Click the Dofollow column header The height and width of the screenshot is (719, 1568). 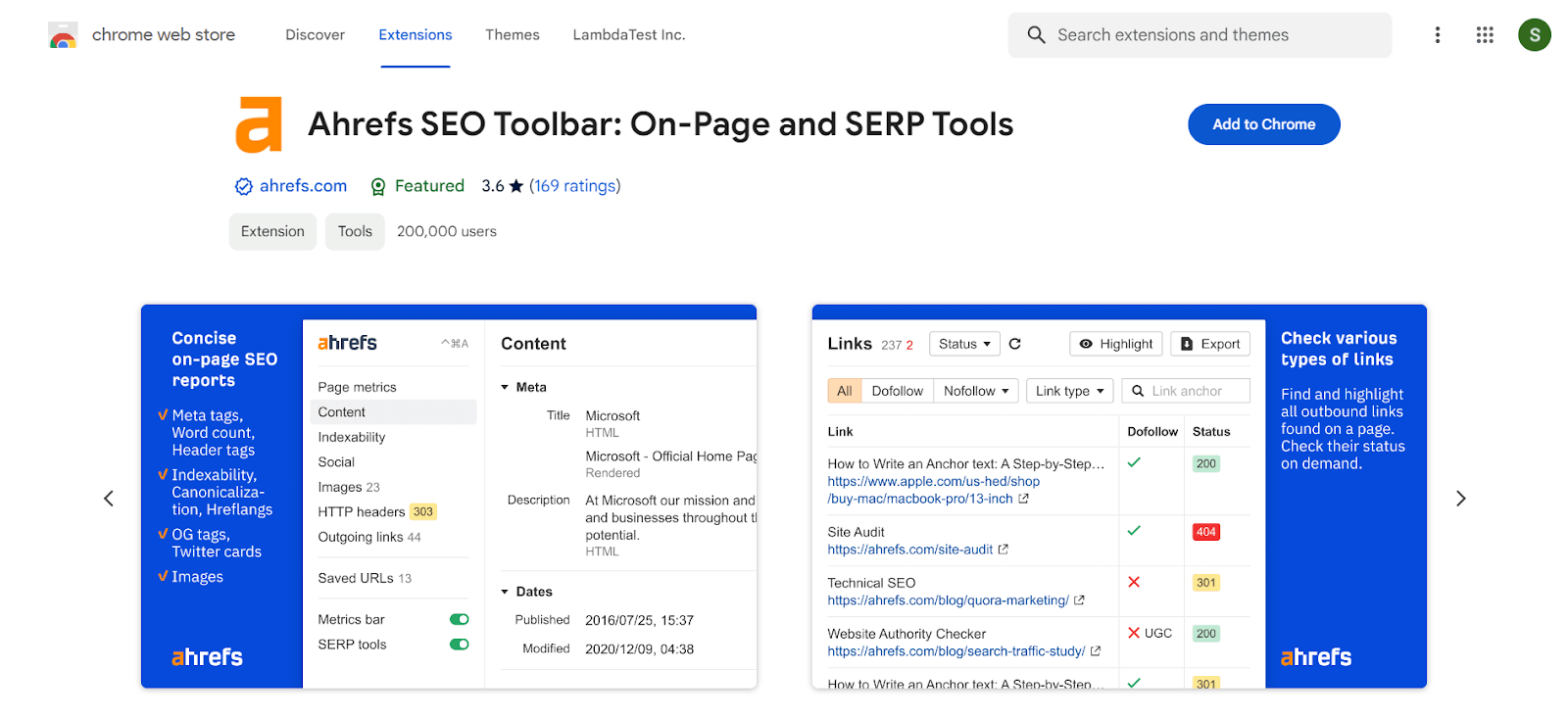point(1152,432)
